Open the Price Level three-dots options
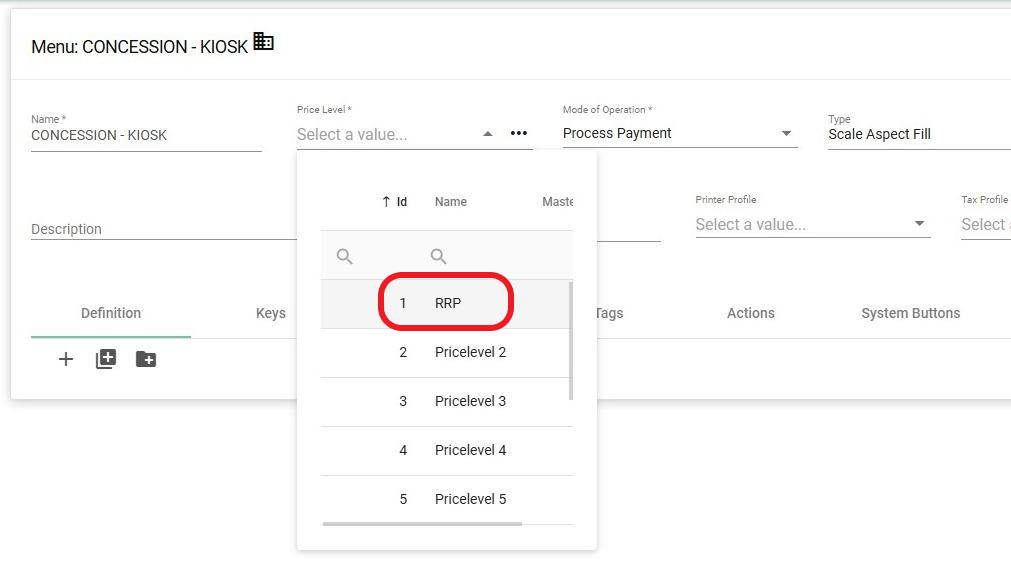Viewport: 1011px width, 564px height. 518,133
